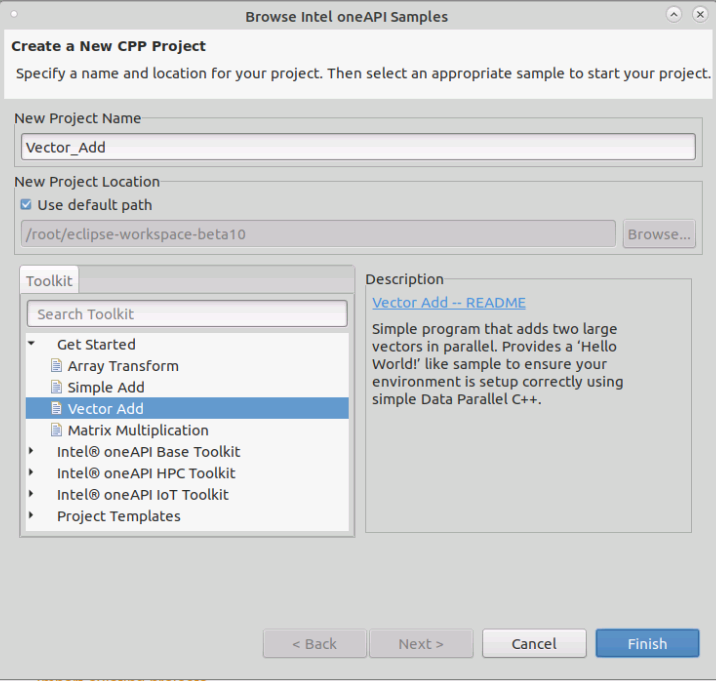716x681 pixels.
Task: Expand Intel oneAPI IoT Toolkit node
Action: (32, 494)
